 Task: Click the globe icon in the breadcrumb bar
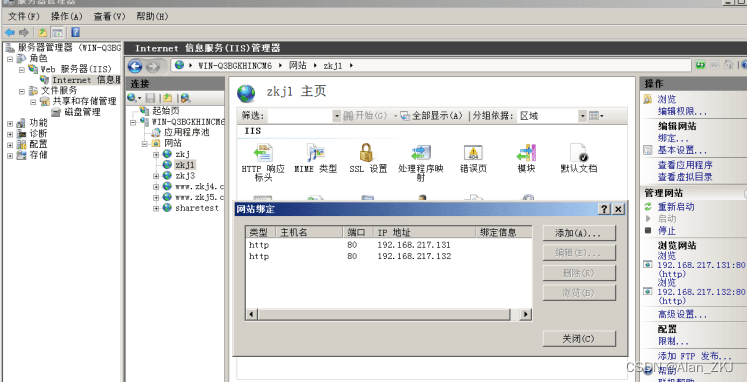pos(179,65)
